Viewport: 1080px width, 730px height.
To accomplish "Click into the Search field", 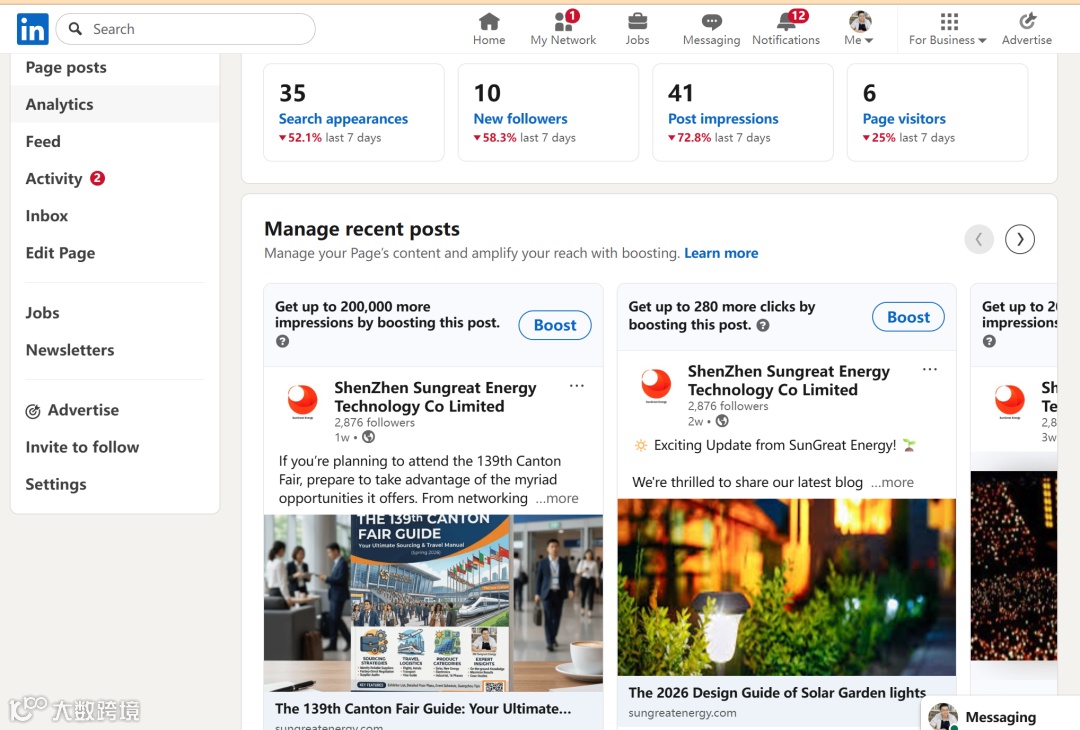I will 186,29.
